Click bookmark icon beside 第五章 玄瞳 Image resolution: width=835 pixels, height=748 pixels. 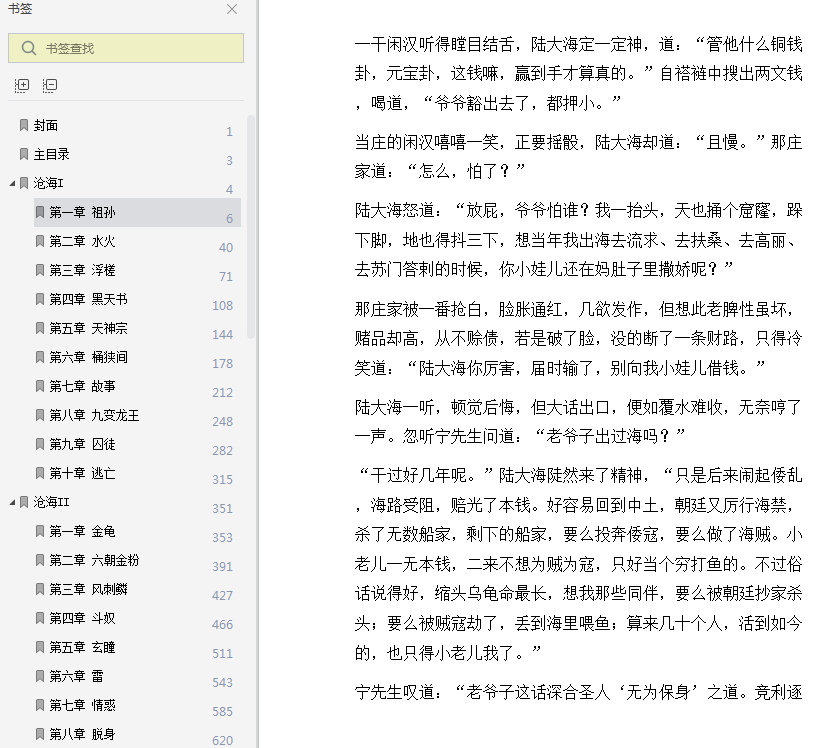tap(40, 647)
